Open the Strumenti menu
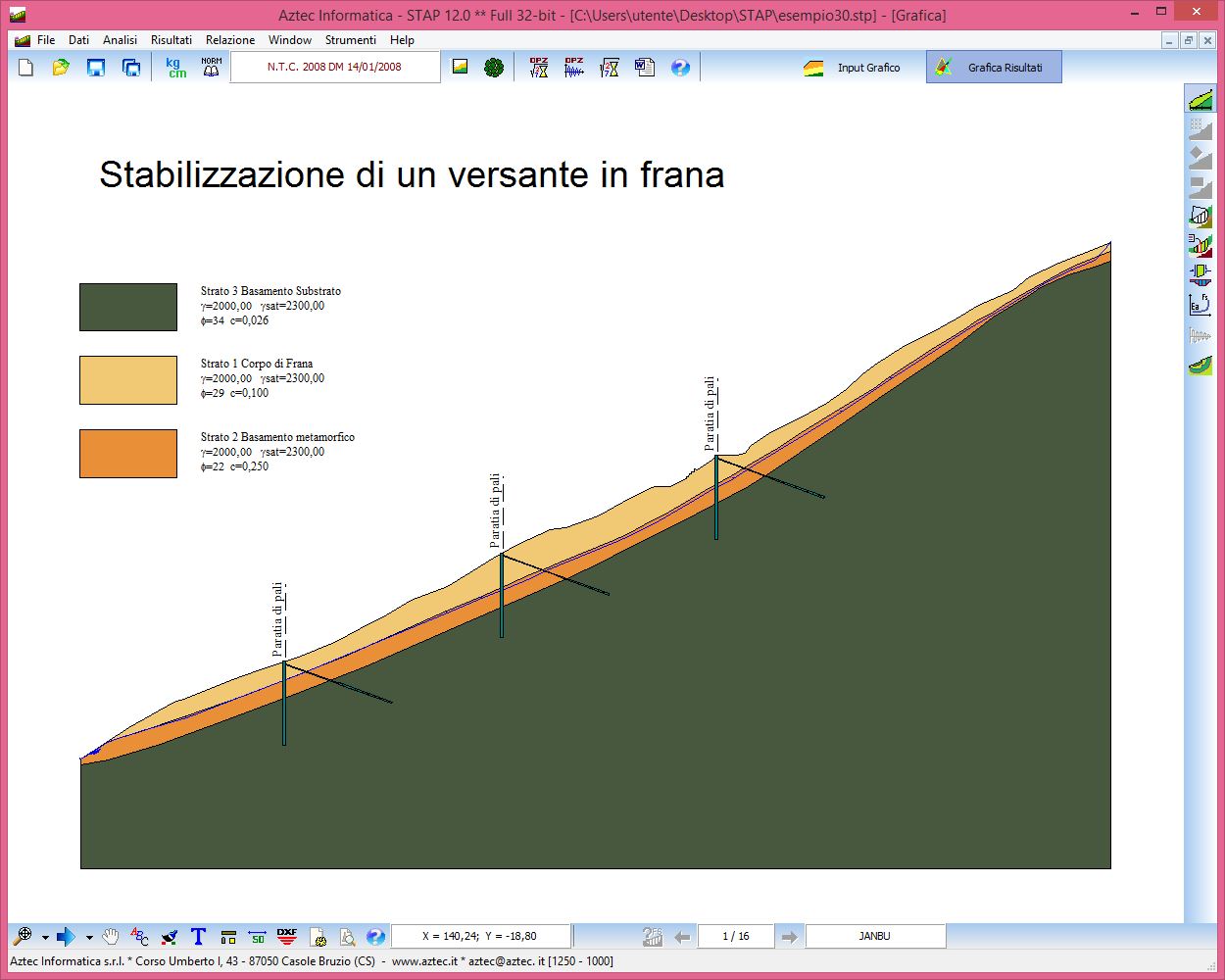This screenshot has height=980, width=1225. (x=350, y=40)
